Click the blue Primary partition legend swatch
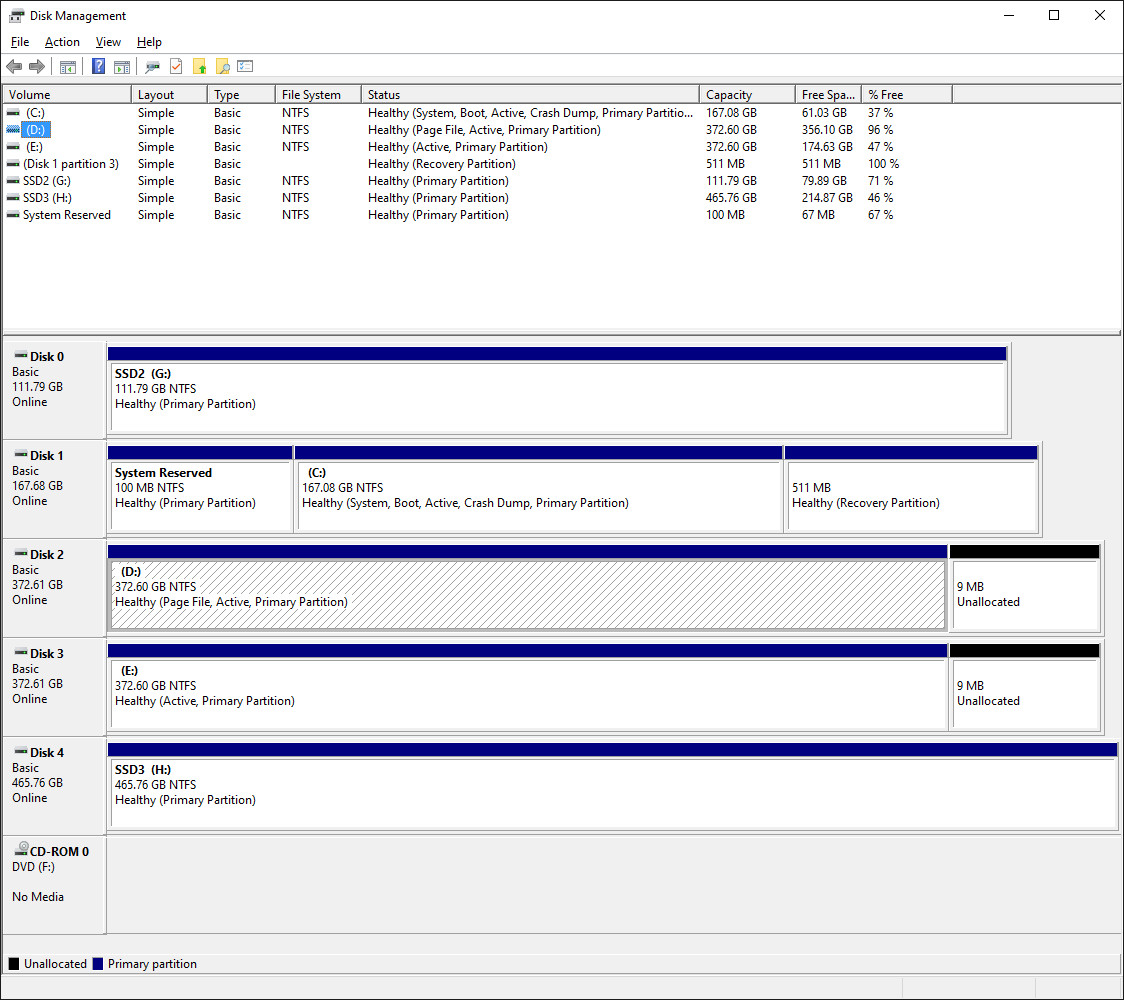The width and height of the screenshot is (1124, 1000). coord(98,964)
